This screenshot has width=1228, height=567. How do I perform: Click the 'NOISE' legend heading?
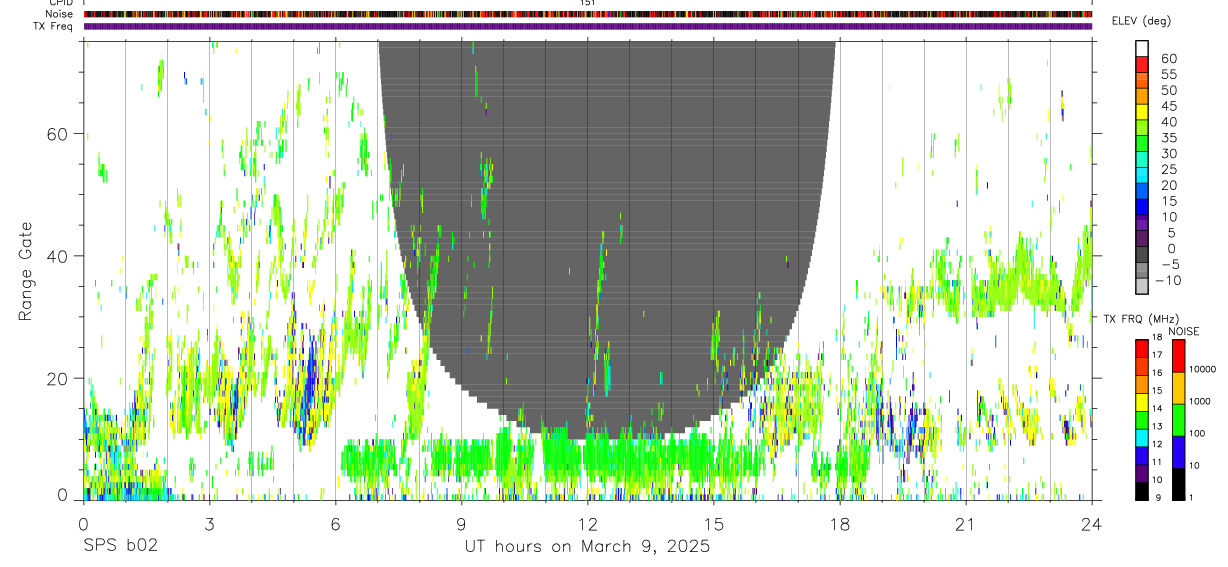pos(1184,331)
